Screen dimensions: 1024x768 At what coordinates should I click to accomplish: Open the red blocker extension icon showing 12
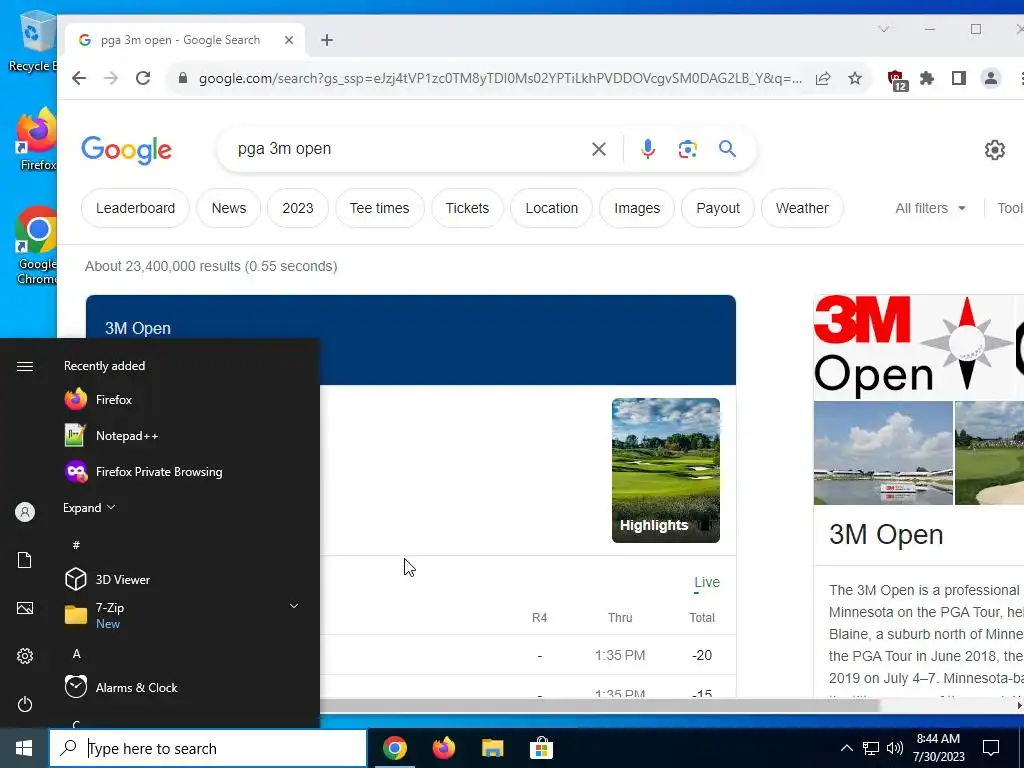(x=897, y=80)
